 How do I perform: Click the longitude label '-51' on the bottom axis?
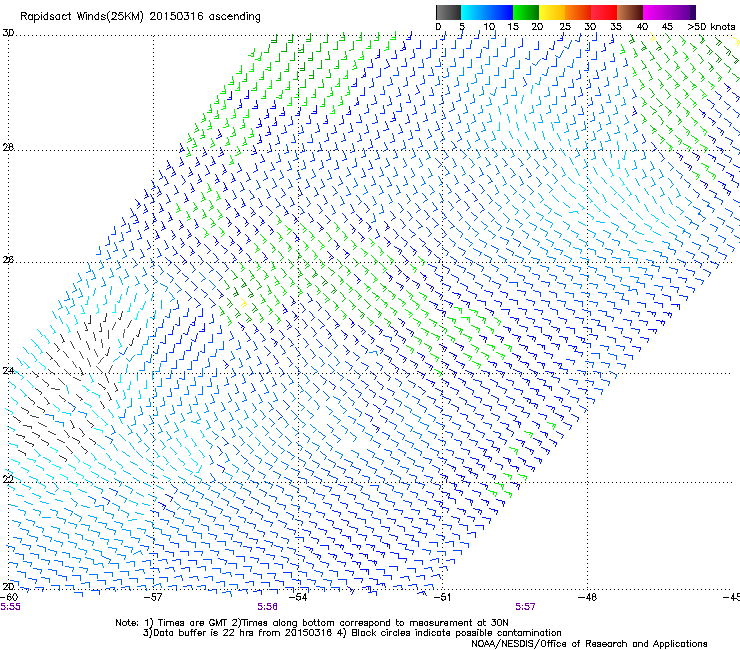tap(442, 598)
